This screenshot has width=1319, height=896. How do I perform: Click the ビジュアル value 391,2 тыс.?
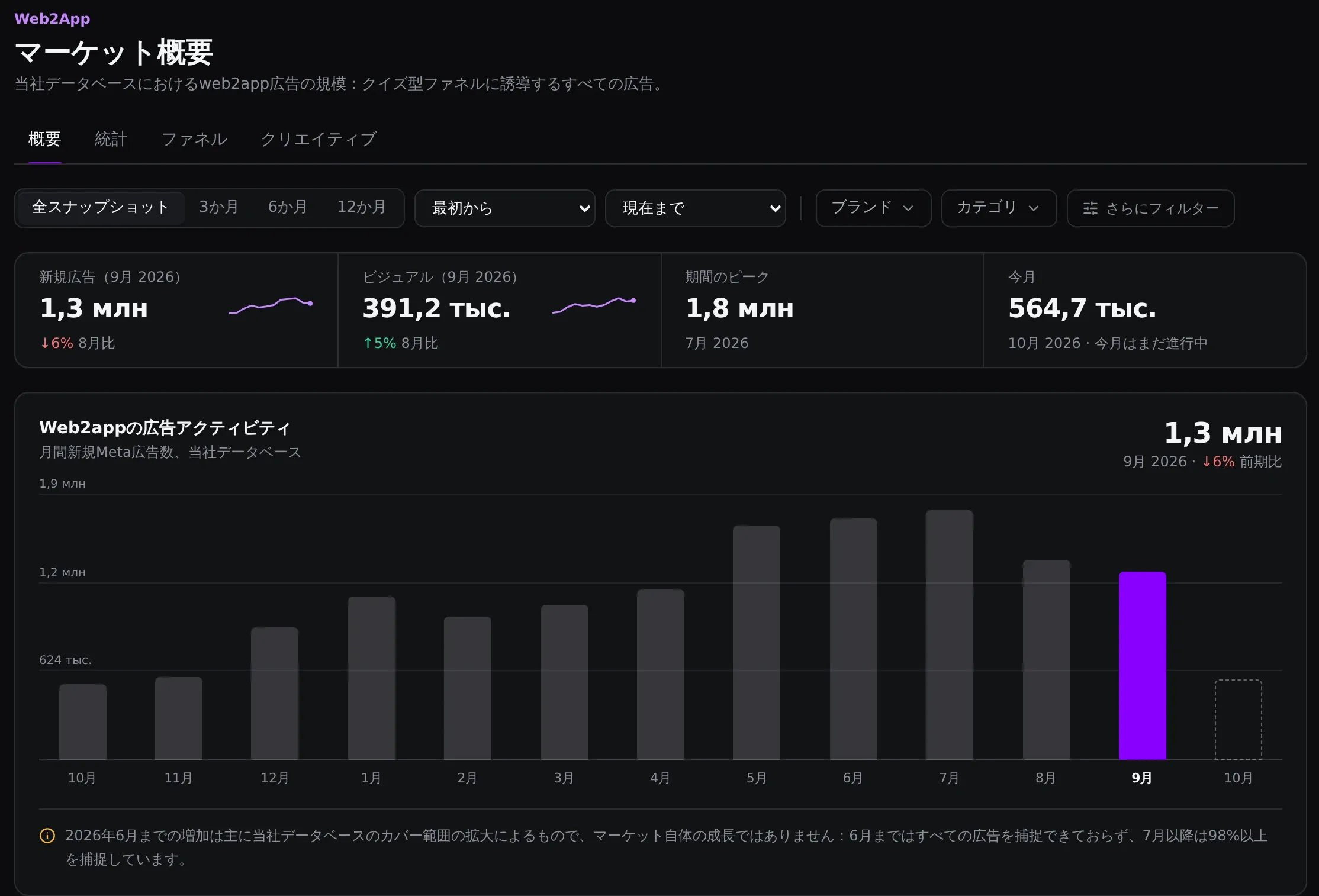436,308
